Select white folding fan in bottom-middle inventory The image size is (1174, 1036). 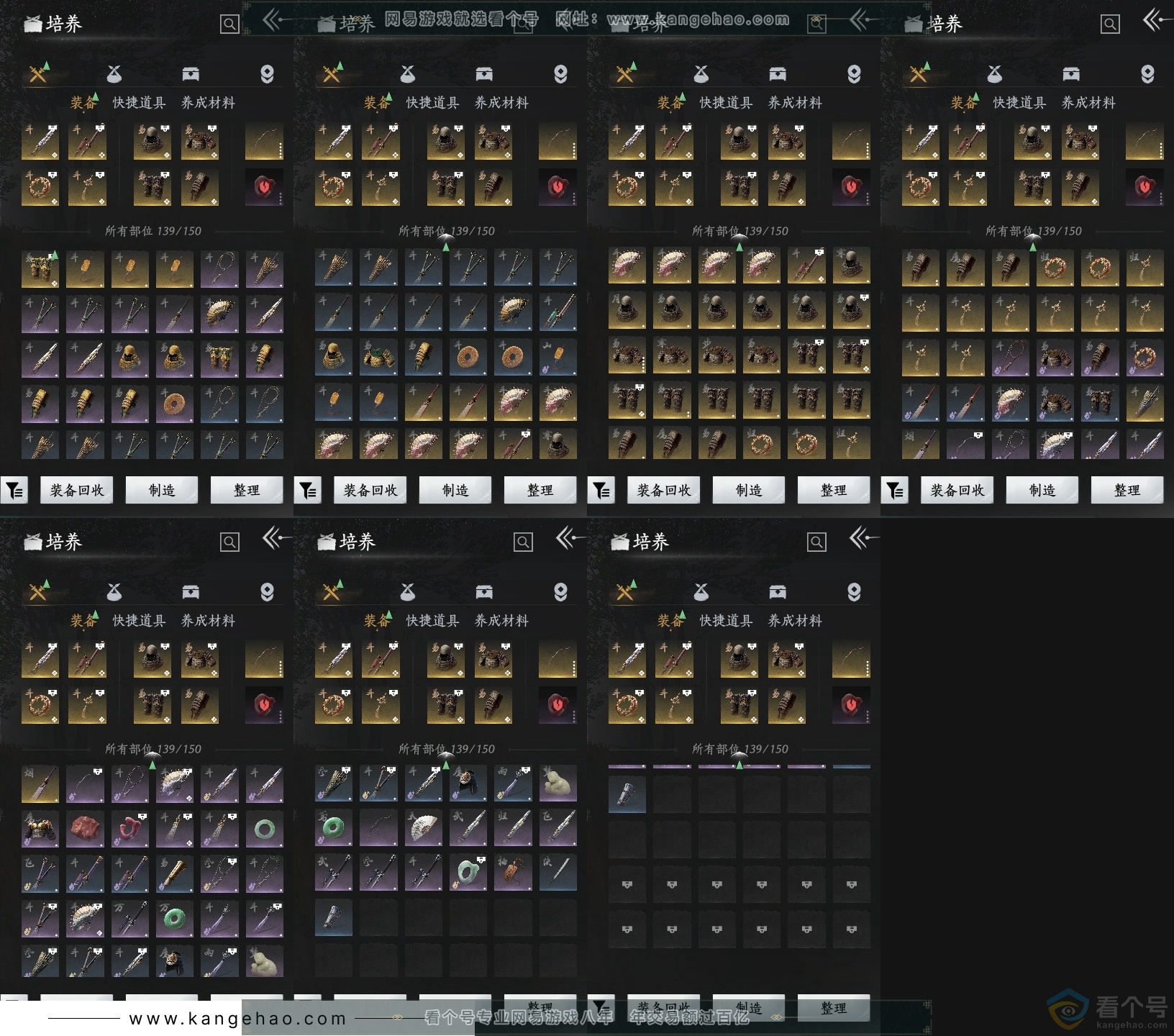[x=424, y=829]
